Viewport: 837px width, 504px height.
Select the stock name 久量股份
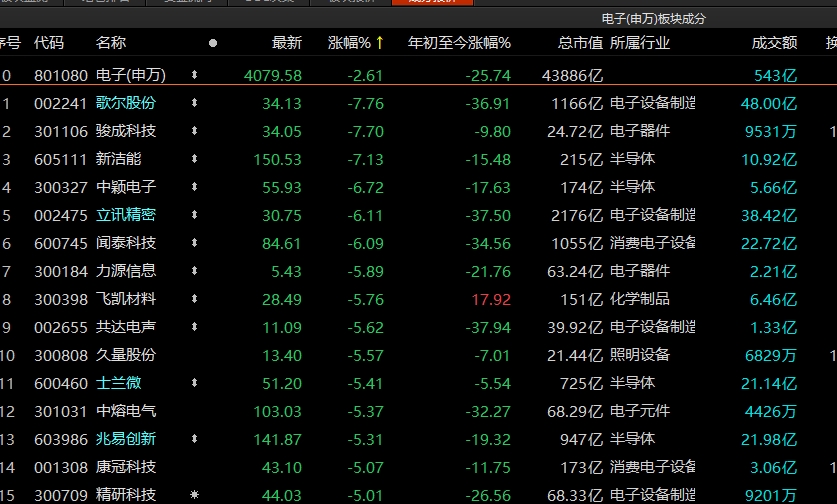pyautogui.click(x=125, y=356)
